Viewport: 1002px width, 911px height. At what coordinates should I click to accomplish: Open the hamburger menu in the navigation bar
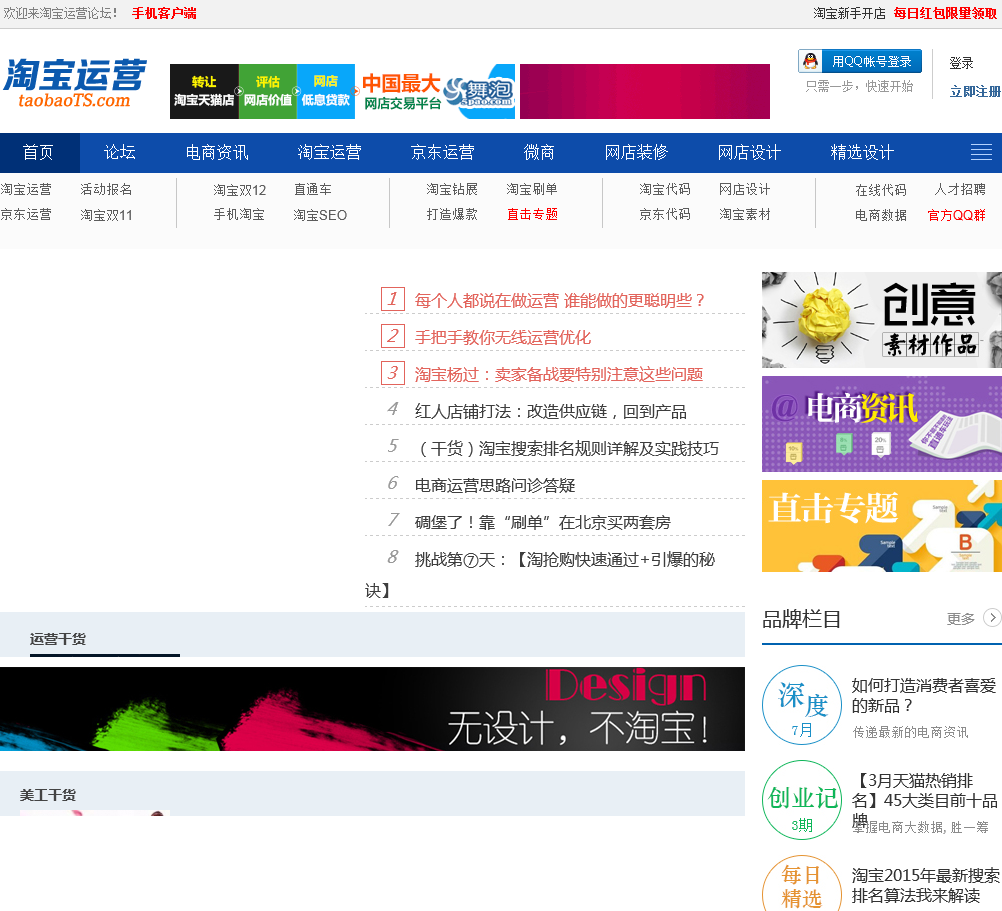pos(981,152)
